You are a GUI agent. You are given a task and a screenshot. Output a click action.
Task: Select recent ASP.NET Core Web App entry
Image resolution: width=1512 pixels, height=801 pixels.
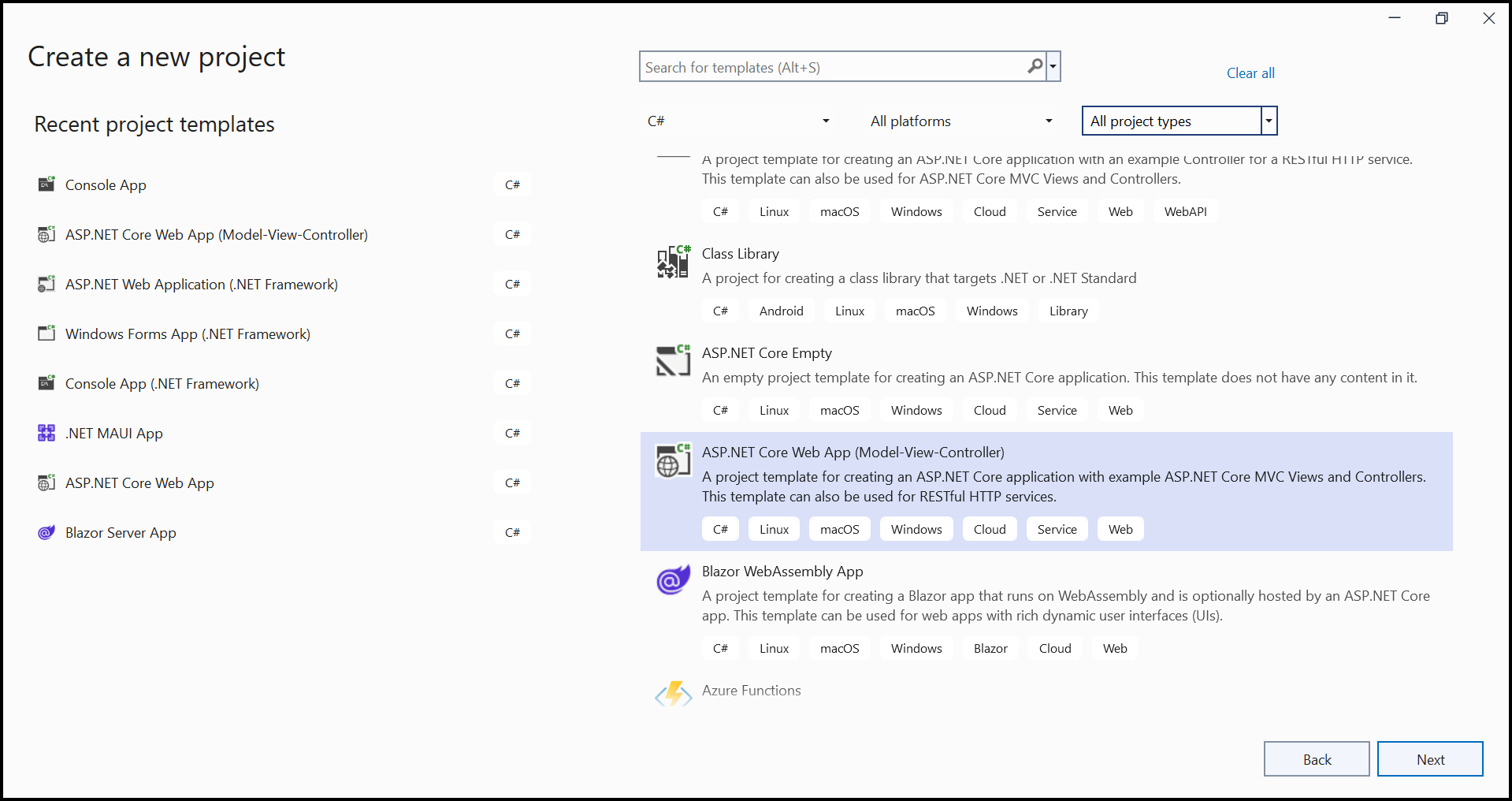coord(139,482)
